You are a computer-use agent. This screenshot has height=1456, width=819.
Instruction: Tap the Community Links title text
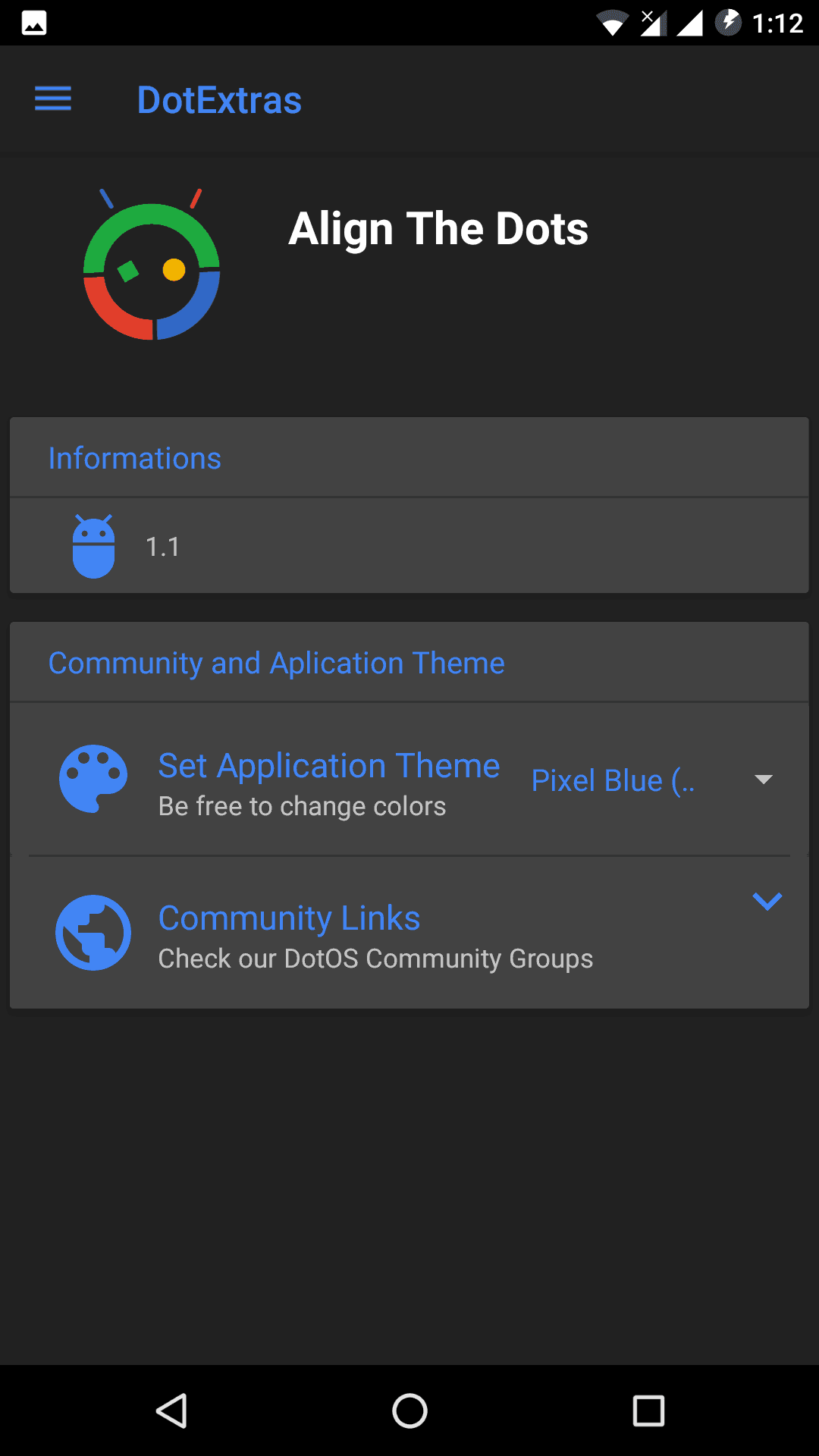pos(289,918)
